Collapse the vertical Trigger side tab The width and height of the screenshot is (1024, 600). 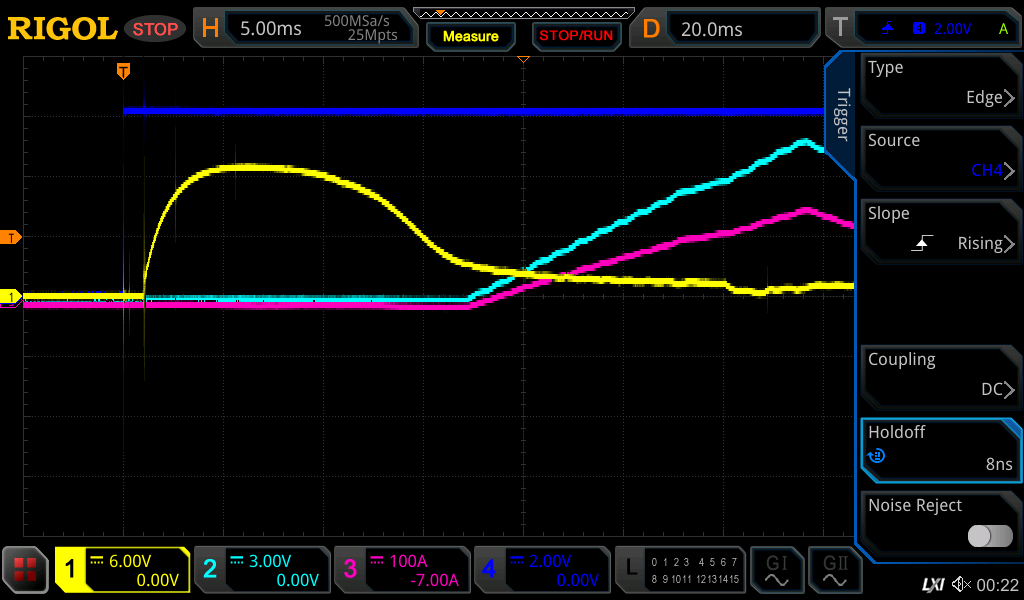tap(842, 115)
